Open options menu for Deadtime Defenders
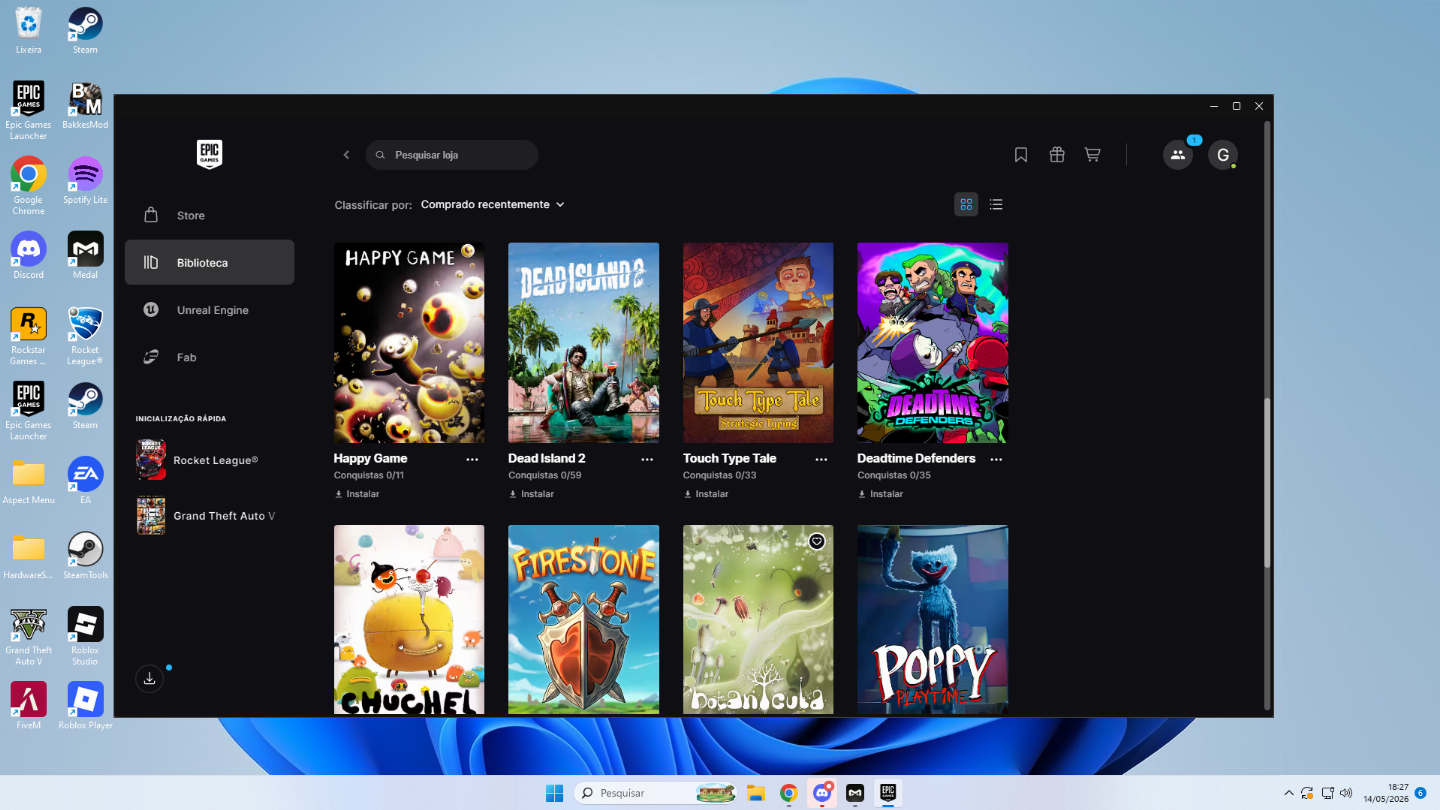The width and height of the screenshot is (1440, 810). point(996,459)
